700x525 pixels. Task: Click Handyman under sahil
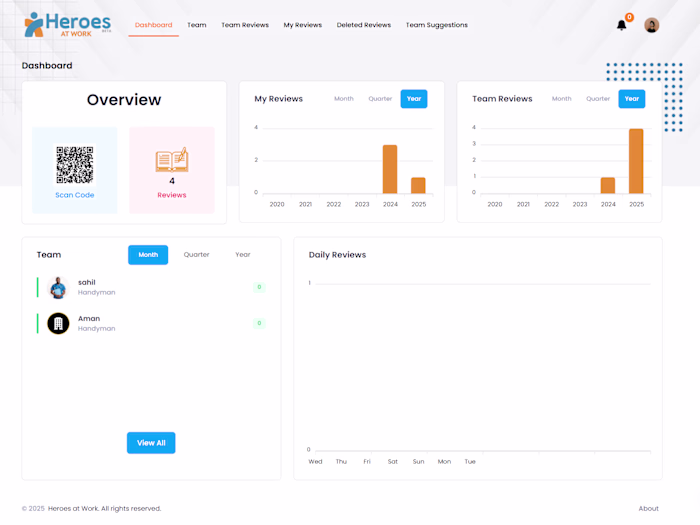pos(96,292)
